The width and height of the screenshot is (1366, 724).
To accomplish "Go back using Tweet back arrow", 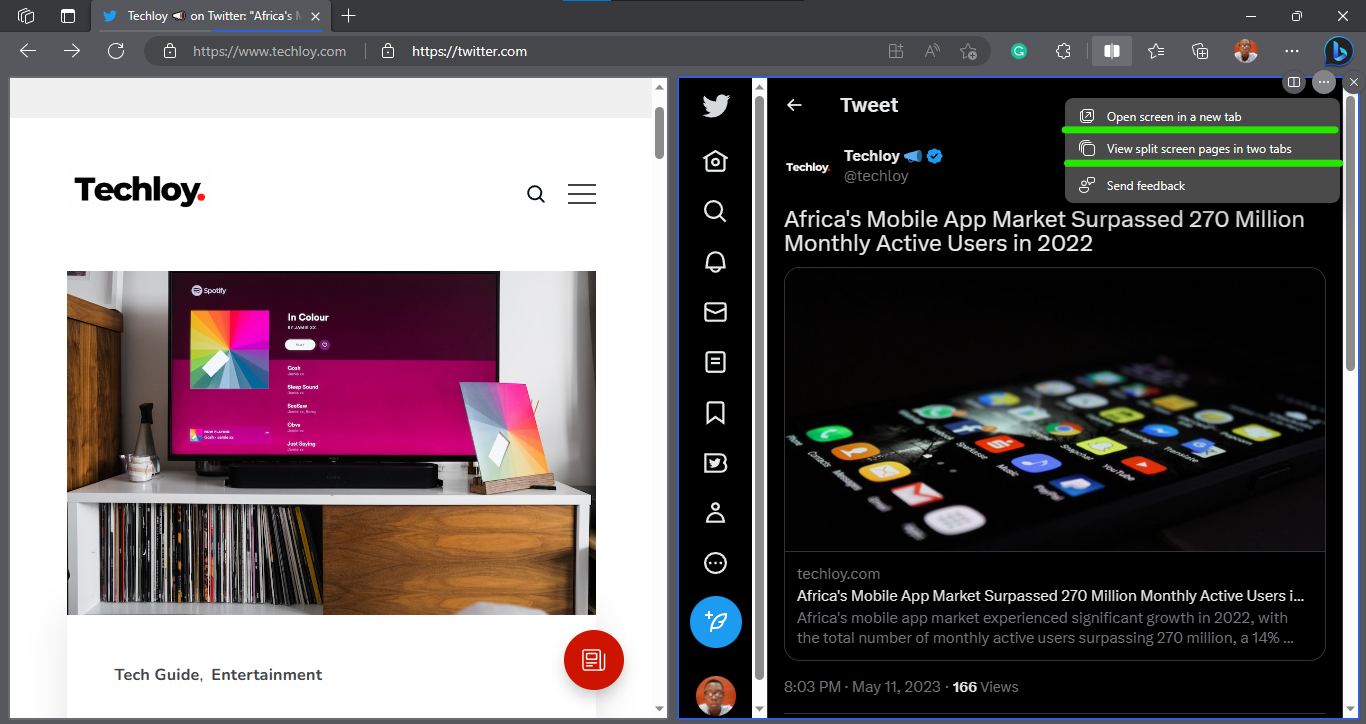I will [794, 105].
